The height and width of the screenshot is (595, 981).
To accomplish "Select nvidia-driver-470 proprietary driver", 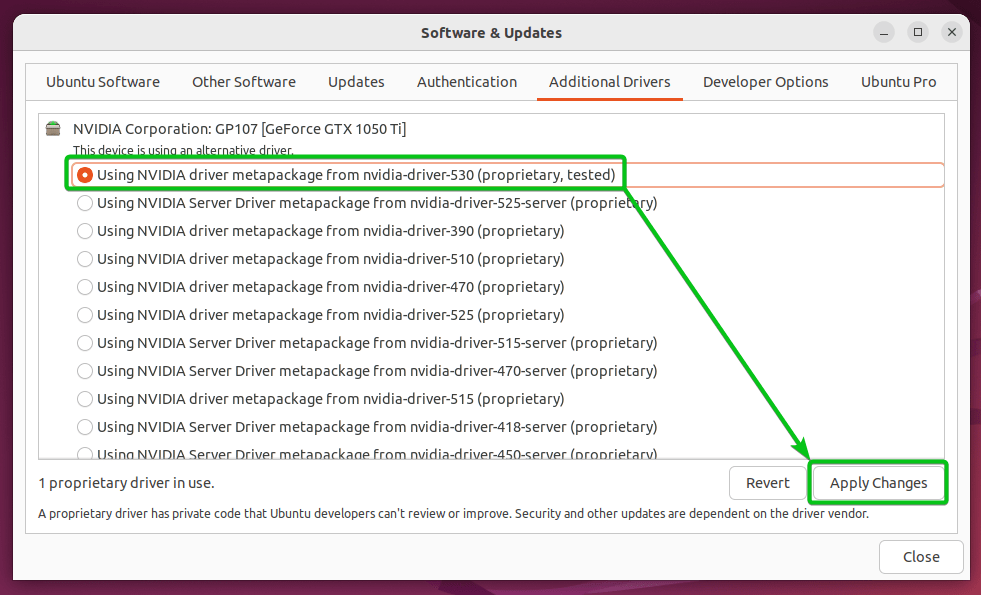I will coord(84,287).
